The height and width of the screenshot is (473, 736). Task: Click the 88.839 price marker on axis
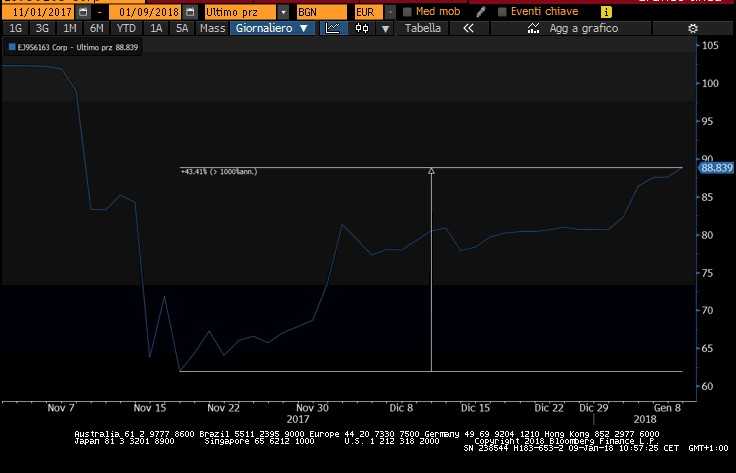coord(717,167)
